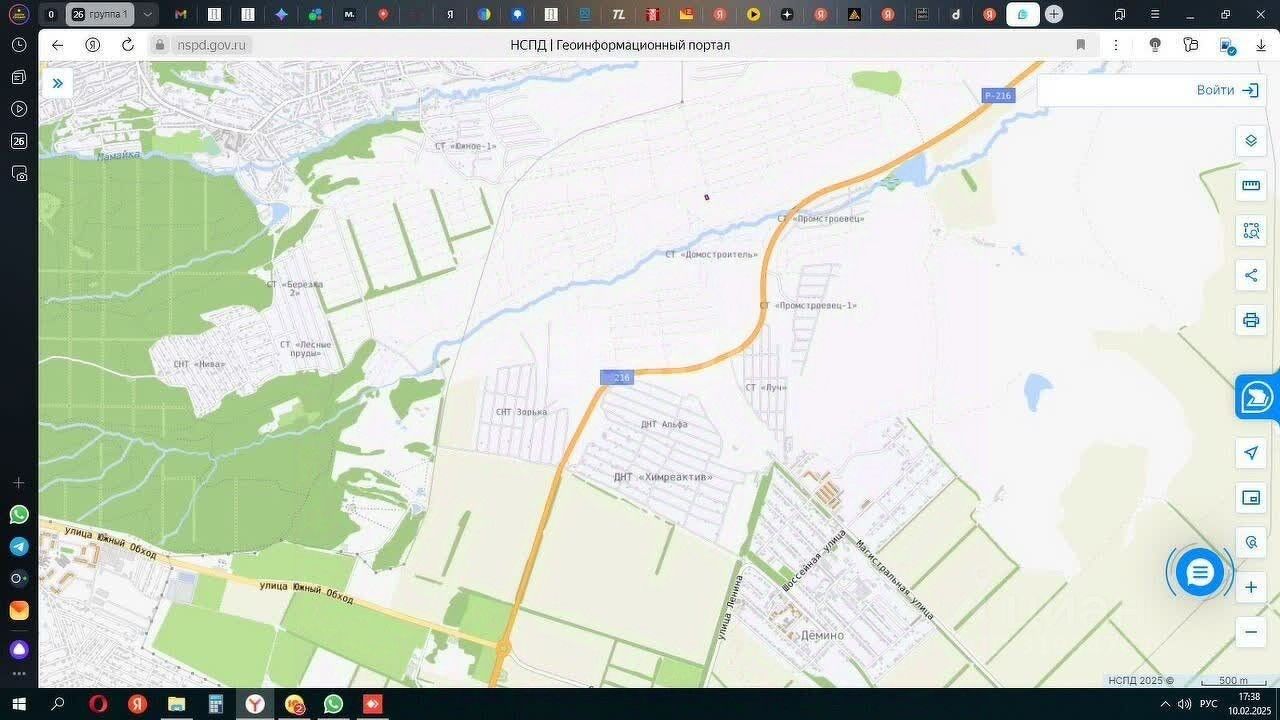Image resolution: width=1280 pixels, height=720 pixels.
Task: Open Yandex home via the Я button
Action: pyautogui.click(x=92, y=45)
